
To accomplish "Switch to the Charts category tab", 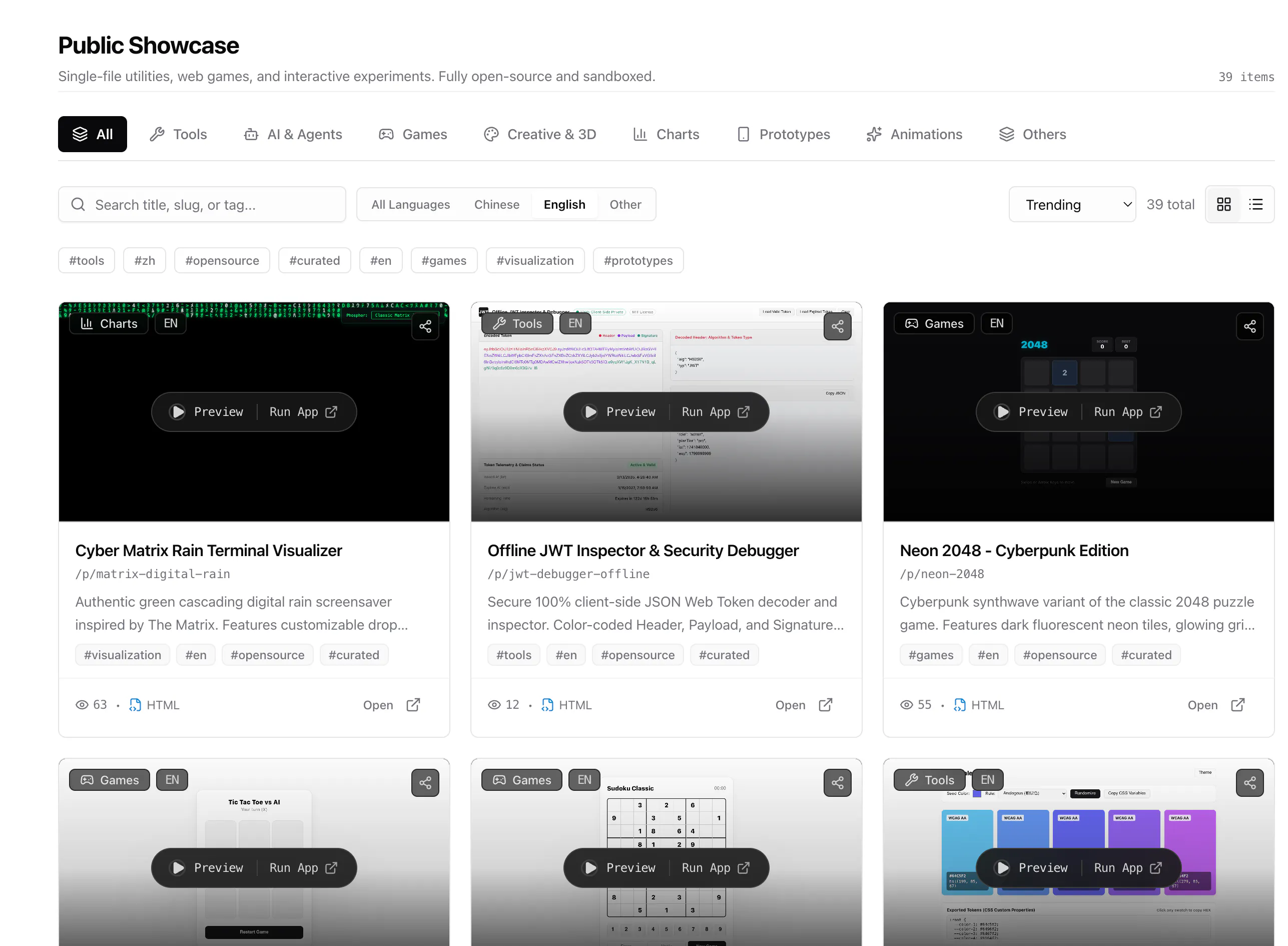I will (666, 134).
